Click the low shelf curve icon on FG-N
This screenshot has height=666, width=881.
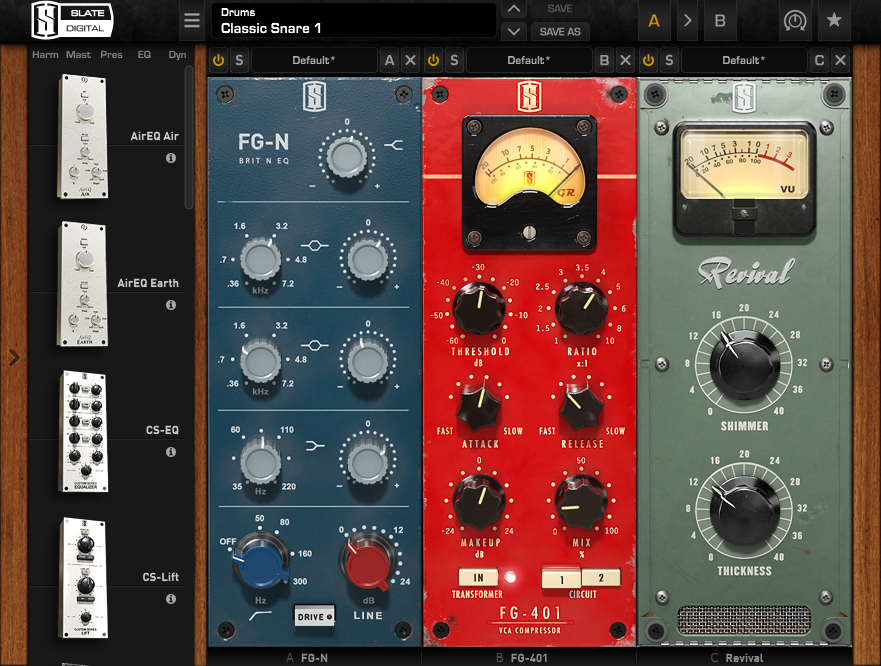315,446
